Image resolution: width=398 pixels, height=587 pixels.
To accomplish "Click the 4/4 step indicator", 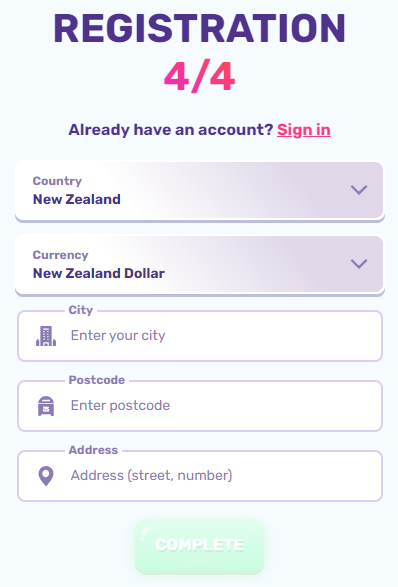I will coord(200,77).
